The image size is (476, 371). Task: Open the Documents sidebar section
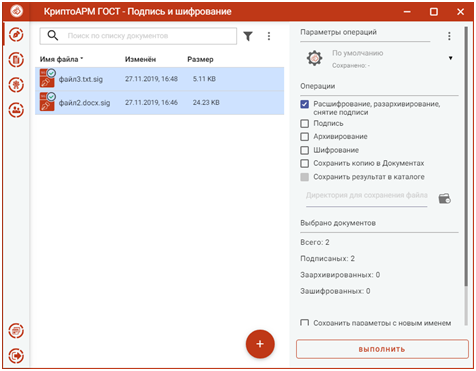(16, 60)
